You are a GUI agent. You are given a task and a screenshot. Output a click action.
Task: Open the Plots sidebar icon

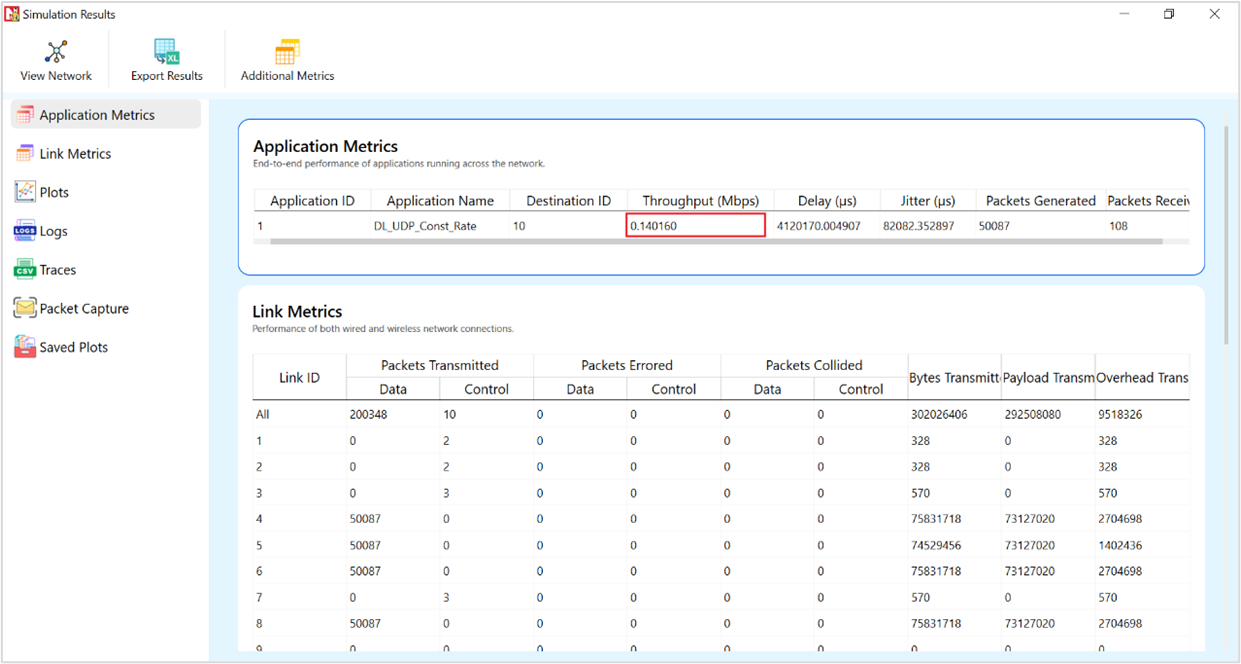[25, 192]
